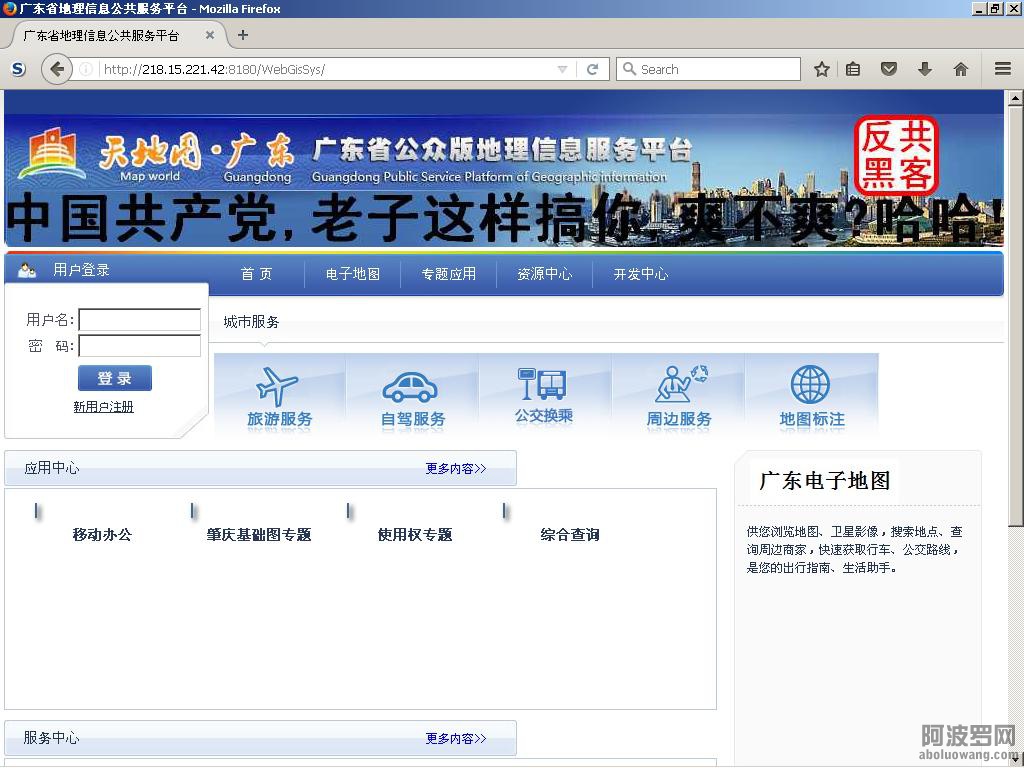Expand the URL bar history dropdown
Image resolution: width=1024 pixels, height=768 pixels.
[562, 69]
